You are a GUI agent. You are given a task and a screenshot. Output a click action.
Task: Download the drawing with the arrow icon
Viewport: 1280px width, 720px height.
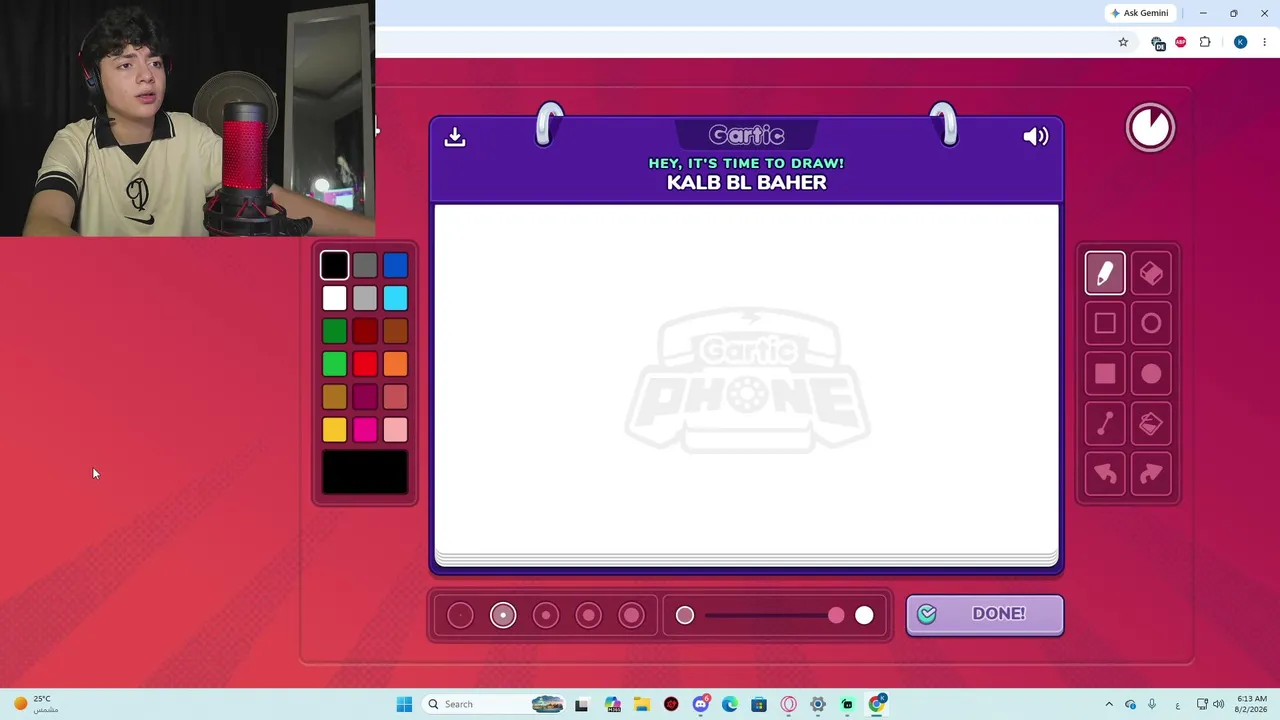[x=455, y=137]
